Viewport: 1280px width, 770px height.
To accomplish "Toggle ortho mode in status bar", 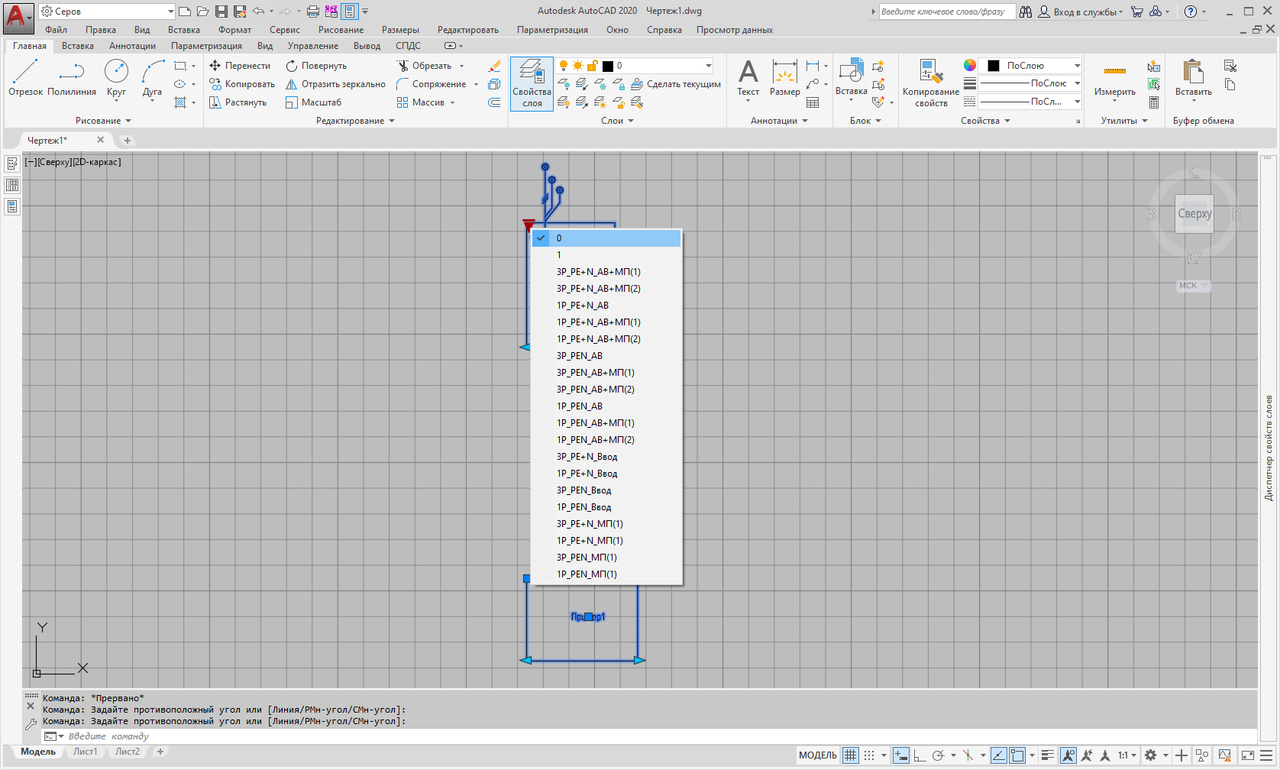I will click(x=920, y=755).
